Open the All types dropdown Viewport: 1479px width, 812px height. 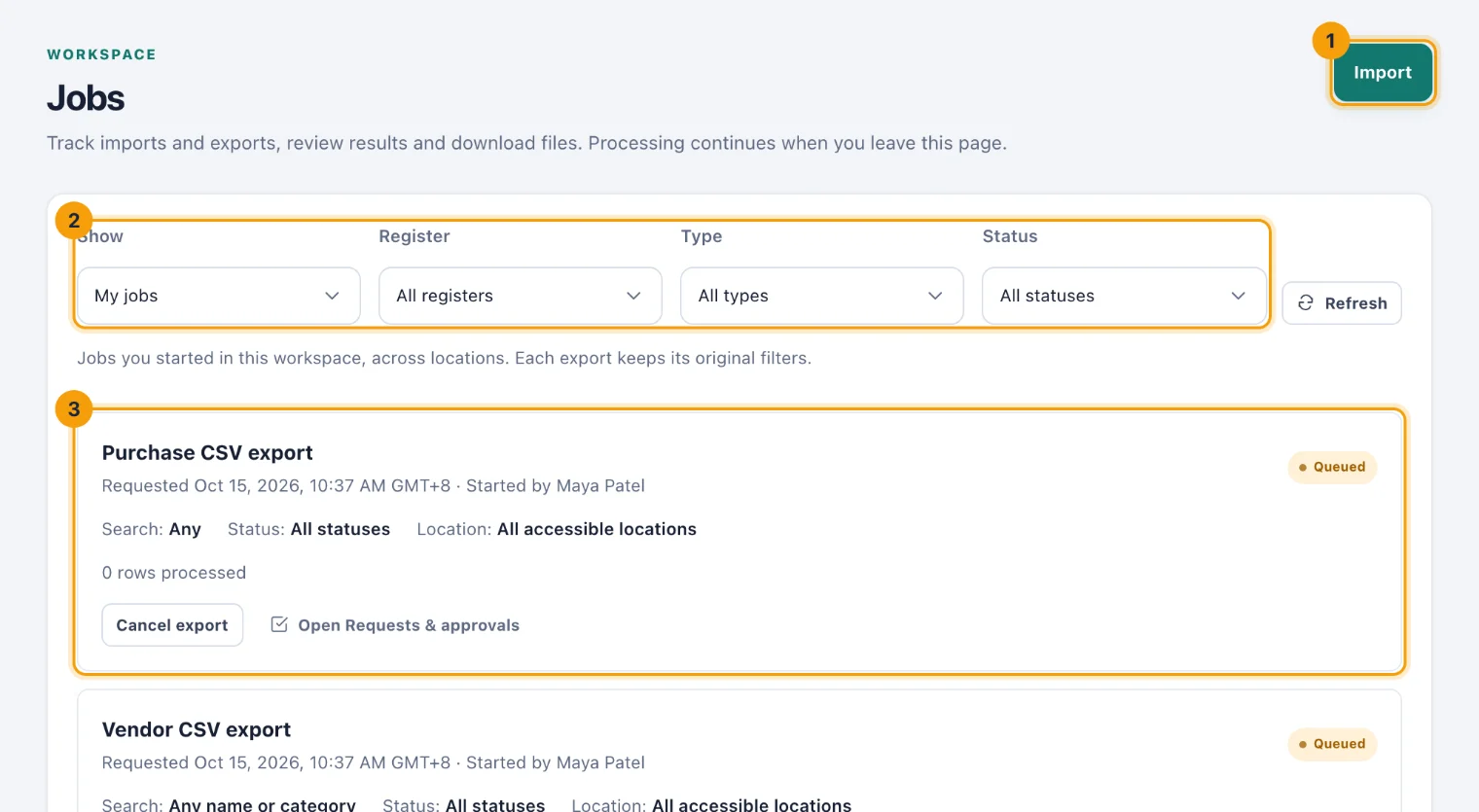point(822,296)
